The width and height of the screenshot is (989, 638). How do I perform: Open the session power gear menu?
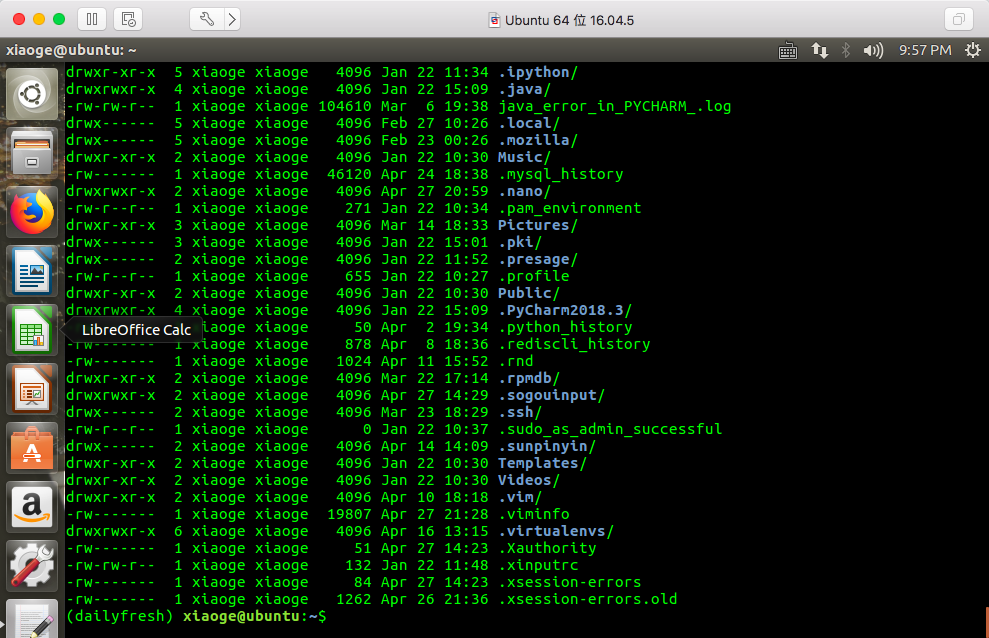click(973, 50)
